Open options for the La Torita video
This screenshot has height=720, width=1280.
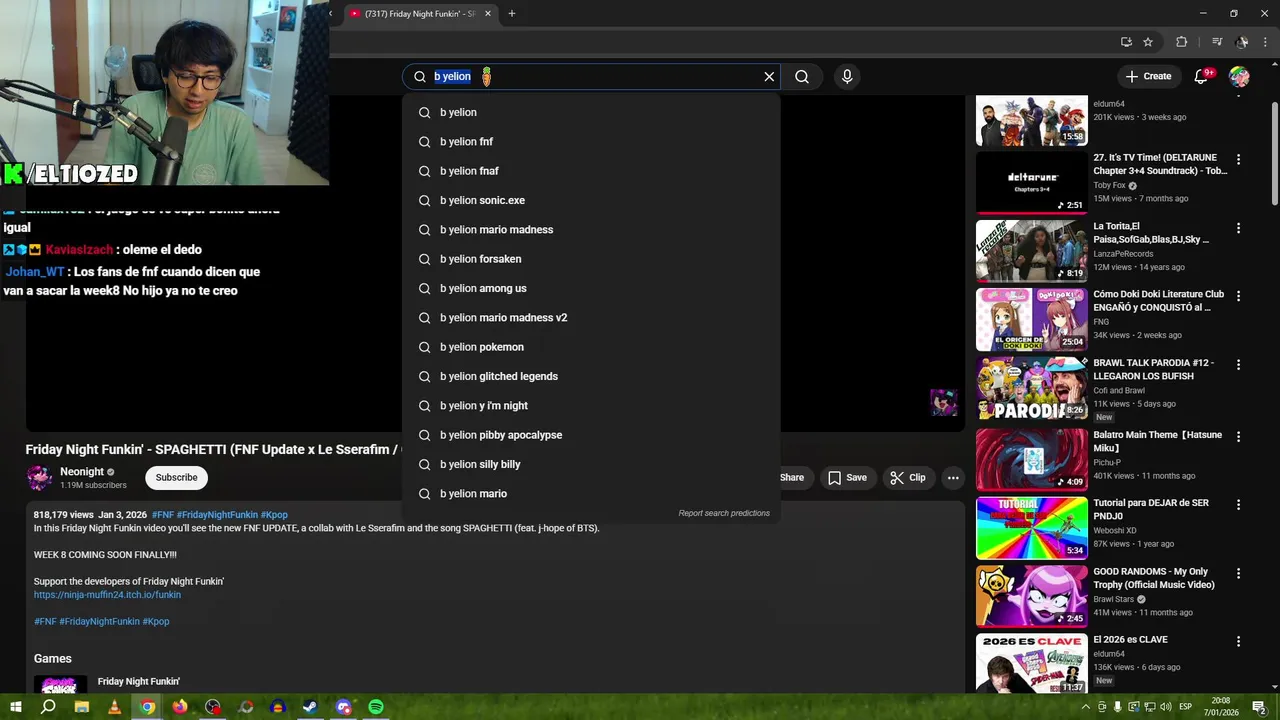click(1238, 228)
